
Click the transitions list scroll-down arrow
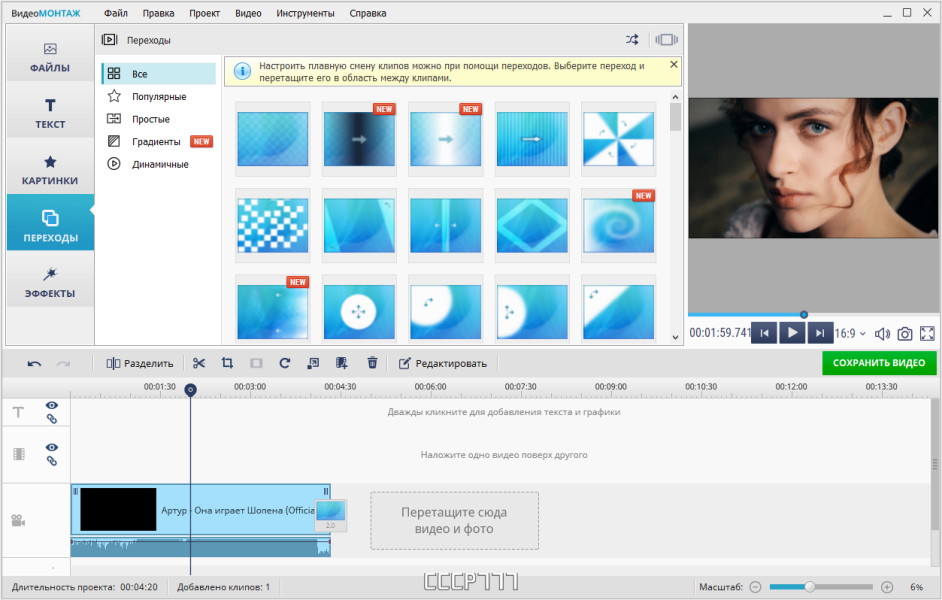tap(675, 337)
